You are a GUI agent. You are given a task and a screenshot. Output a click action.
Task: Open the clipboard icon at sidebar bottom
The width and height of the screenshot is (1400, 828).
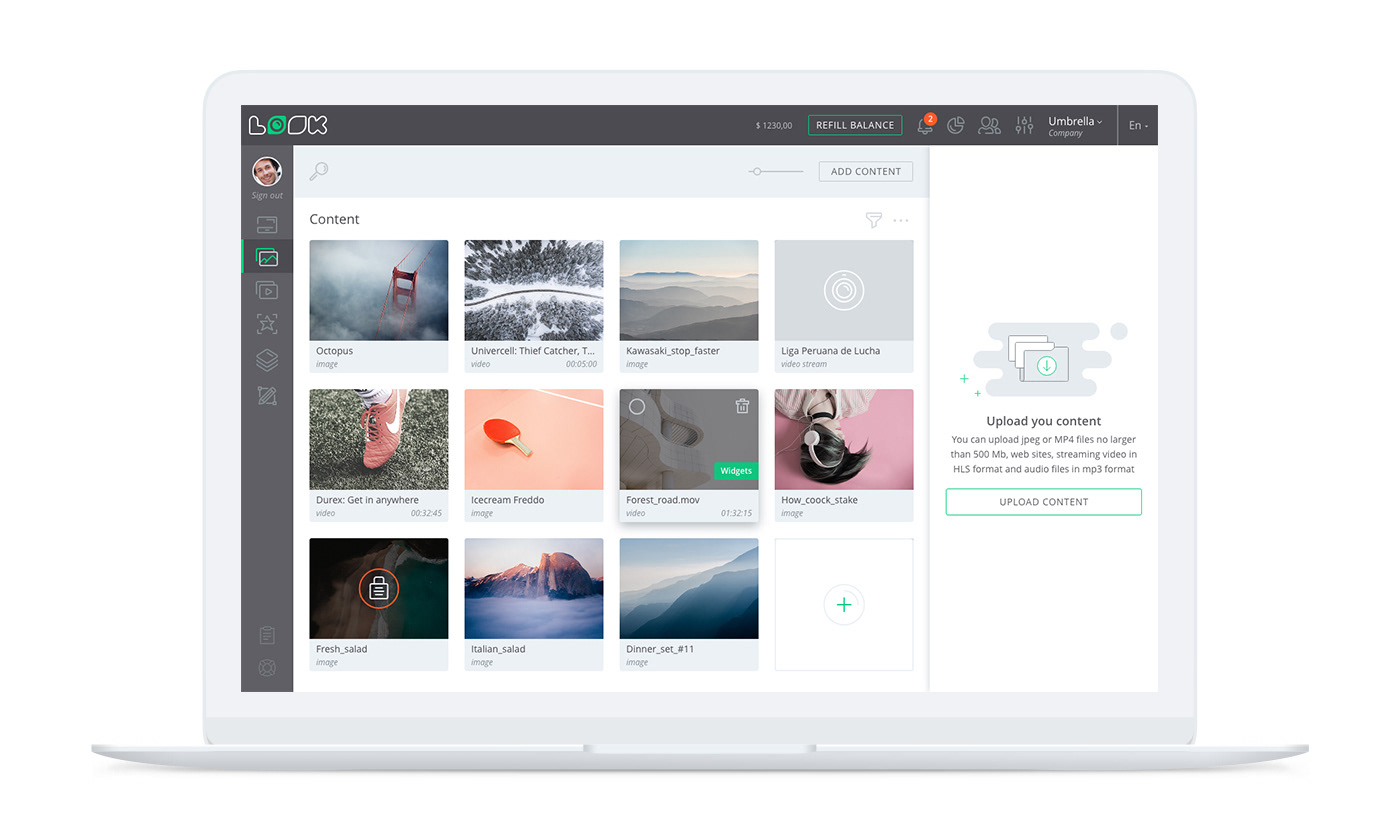(x=267, y=635)
